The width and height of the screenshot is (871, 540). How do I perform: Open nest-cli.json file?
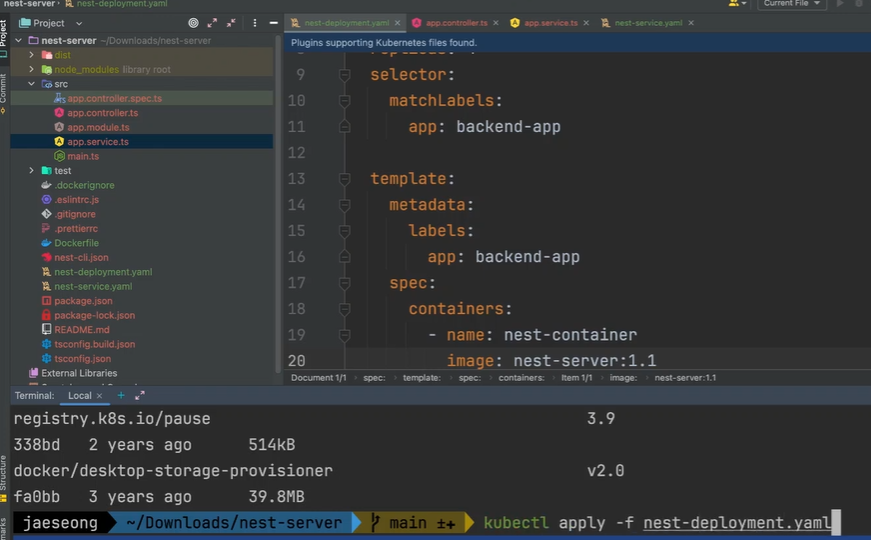(81, 257)
